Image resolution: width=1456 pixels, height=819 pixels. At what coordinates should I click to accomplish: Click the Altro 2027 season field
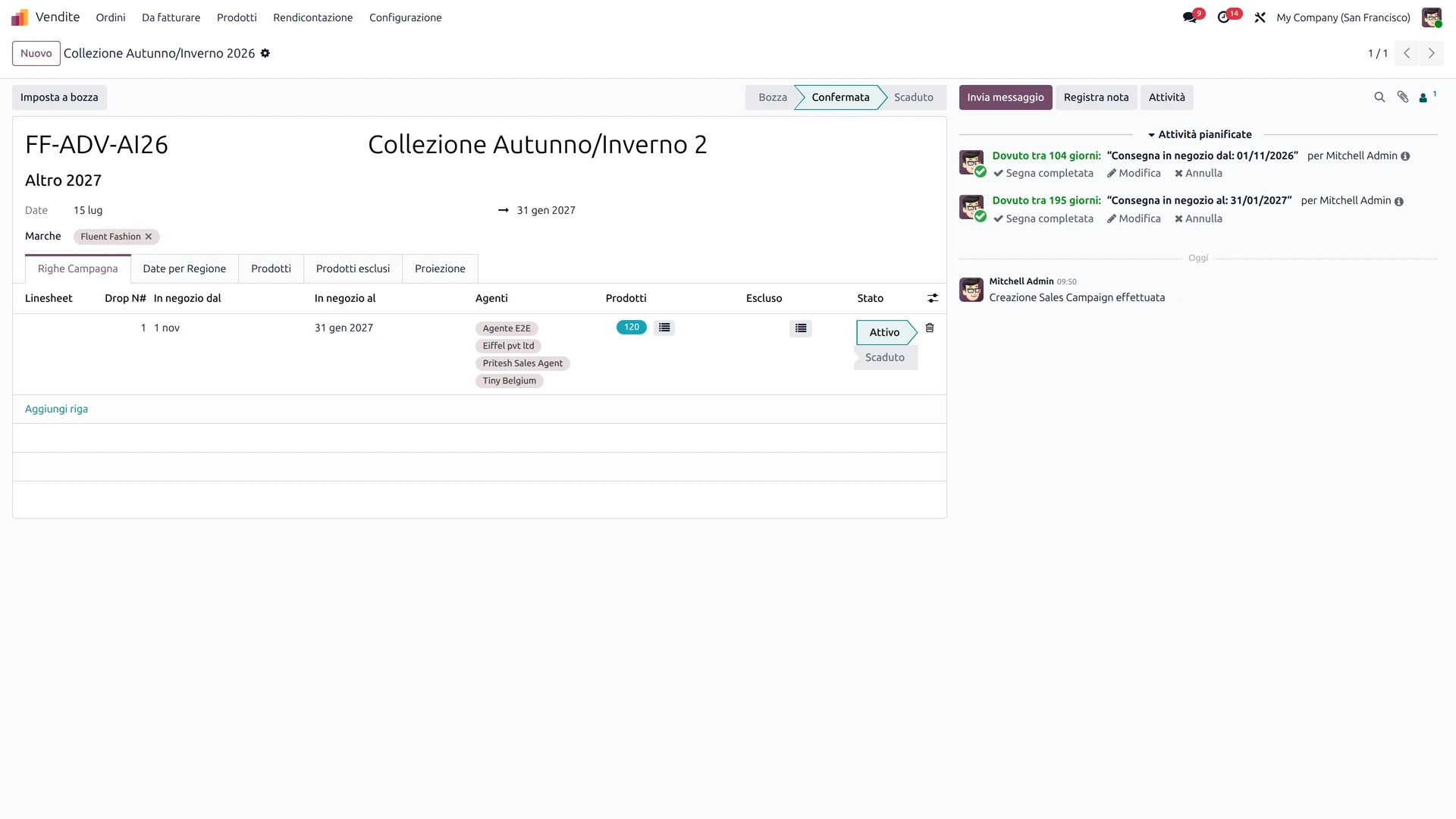(63, 180)
